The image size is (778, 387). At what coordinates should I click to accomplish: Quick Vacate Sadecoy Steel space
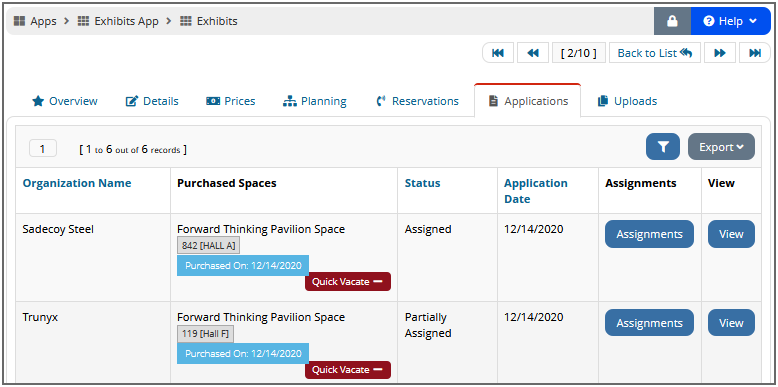coord(348,282)
